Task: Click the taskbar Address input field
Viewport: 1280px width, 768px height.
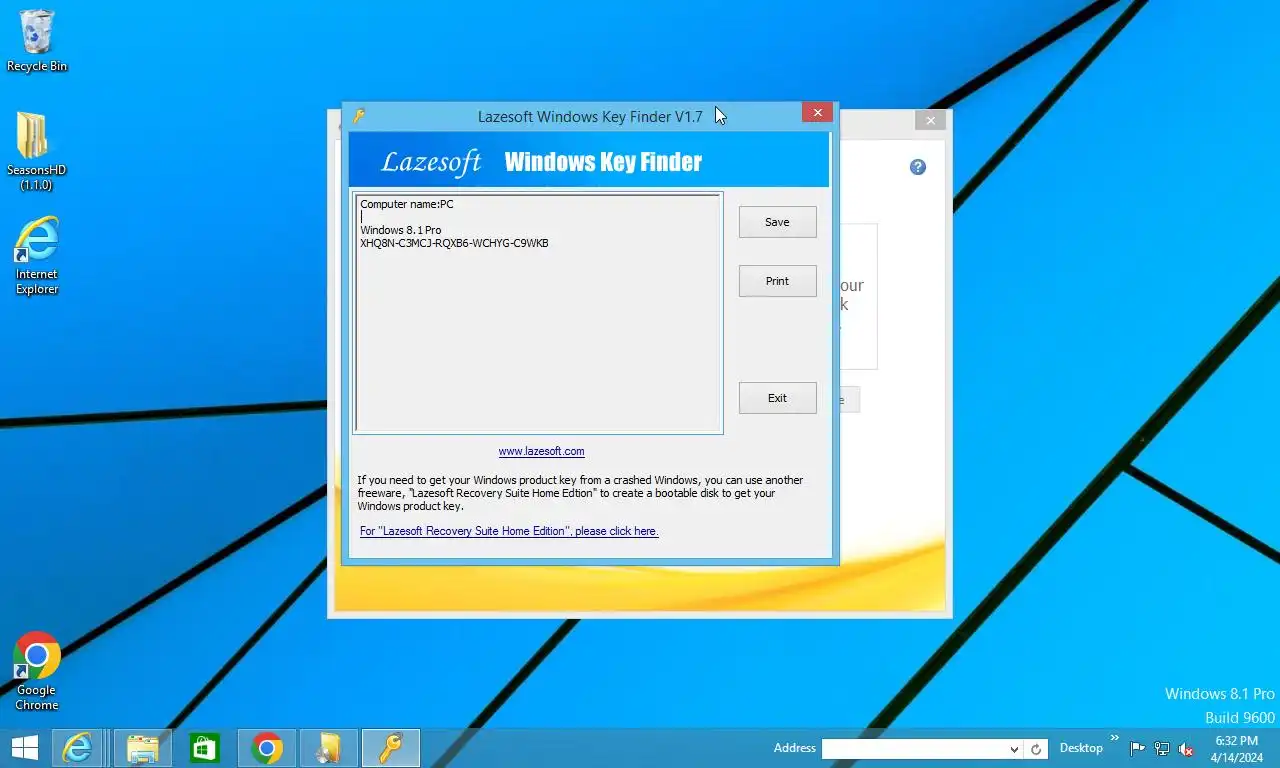Action: tap(913, 749)
